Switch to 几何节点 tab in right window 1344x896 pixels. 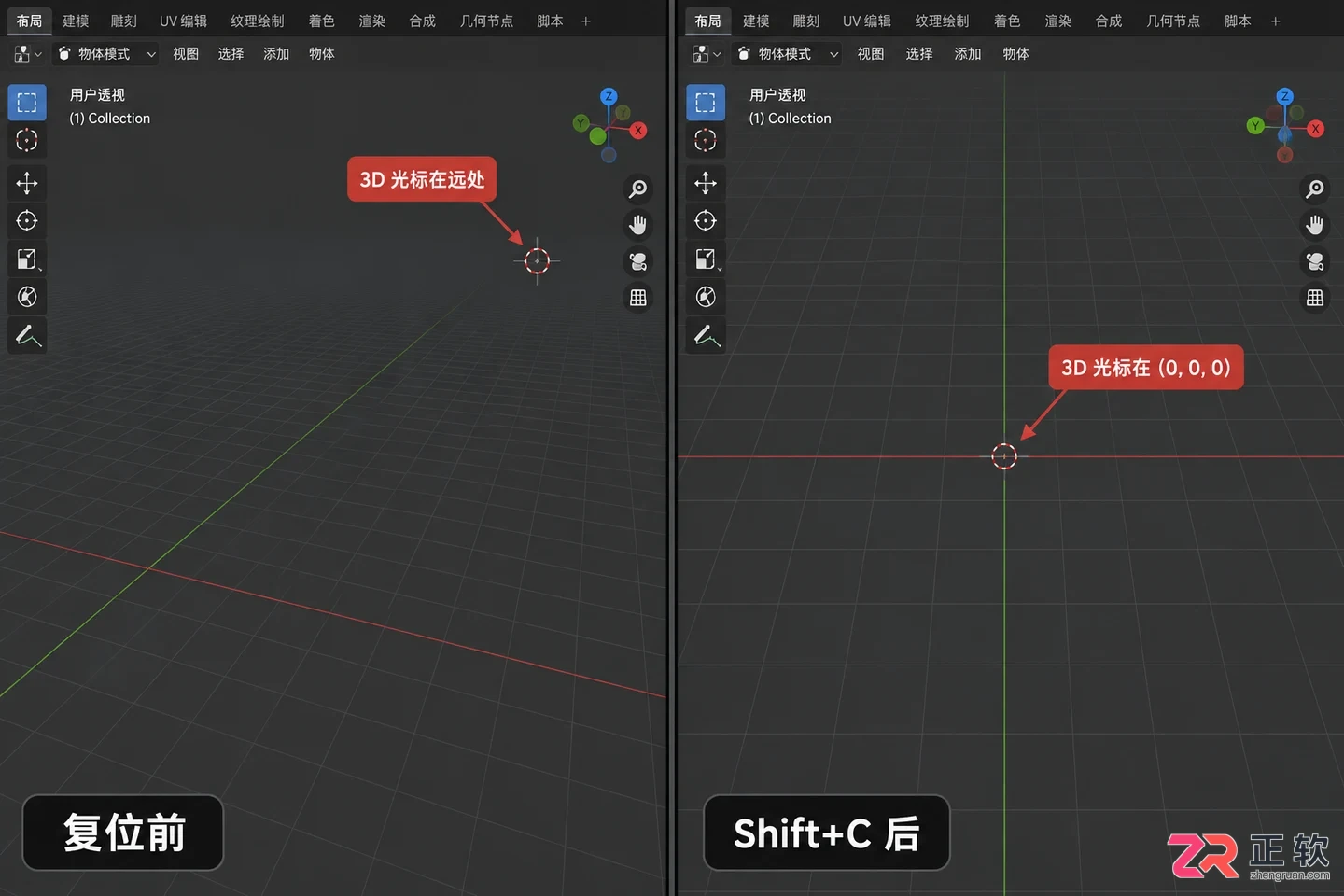tap(1173, 21)
